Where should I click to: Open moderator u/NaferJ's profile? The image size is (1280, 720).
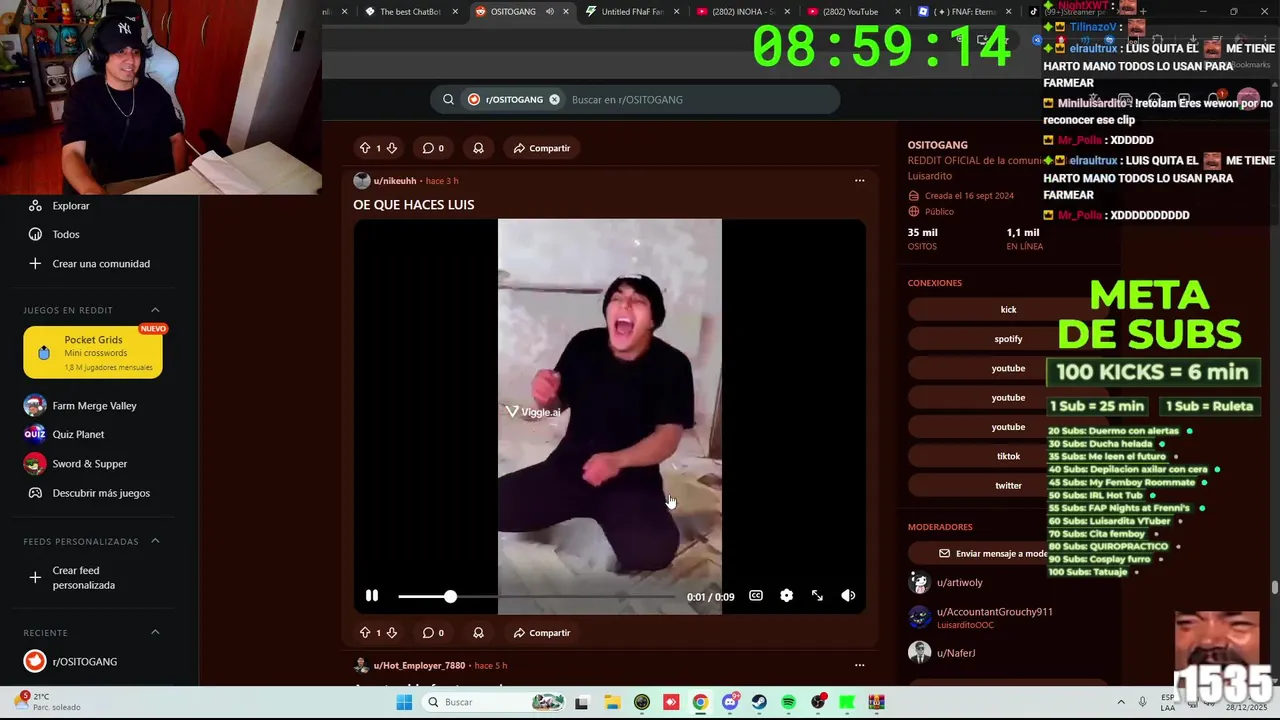pos(955,653)
